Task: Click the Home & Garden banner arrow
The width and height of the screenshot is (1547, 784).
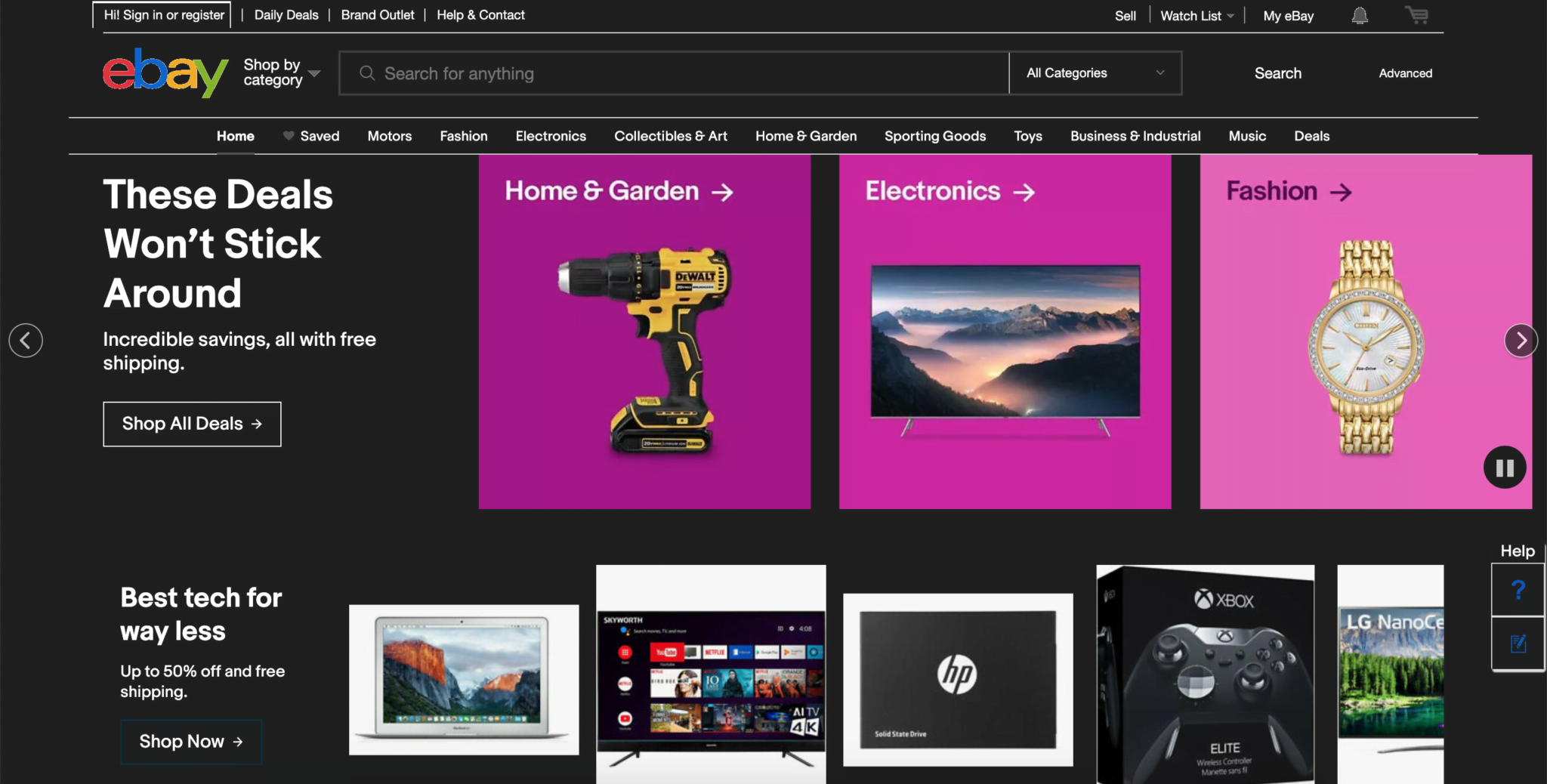Action: click(x=723, y=192)
